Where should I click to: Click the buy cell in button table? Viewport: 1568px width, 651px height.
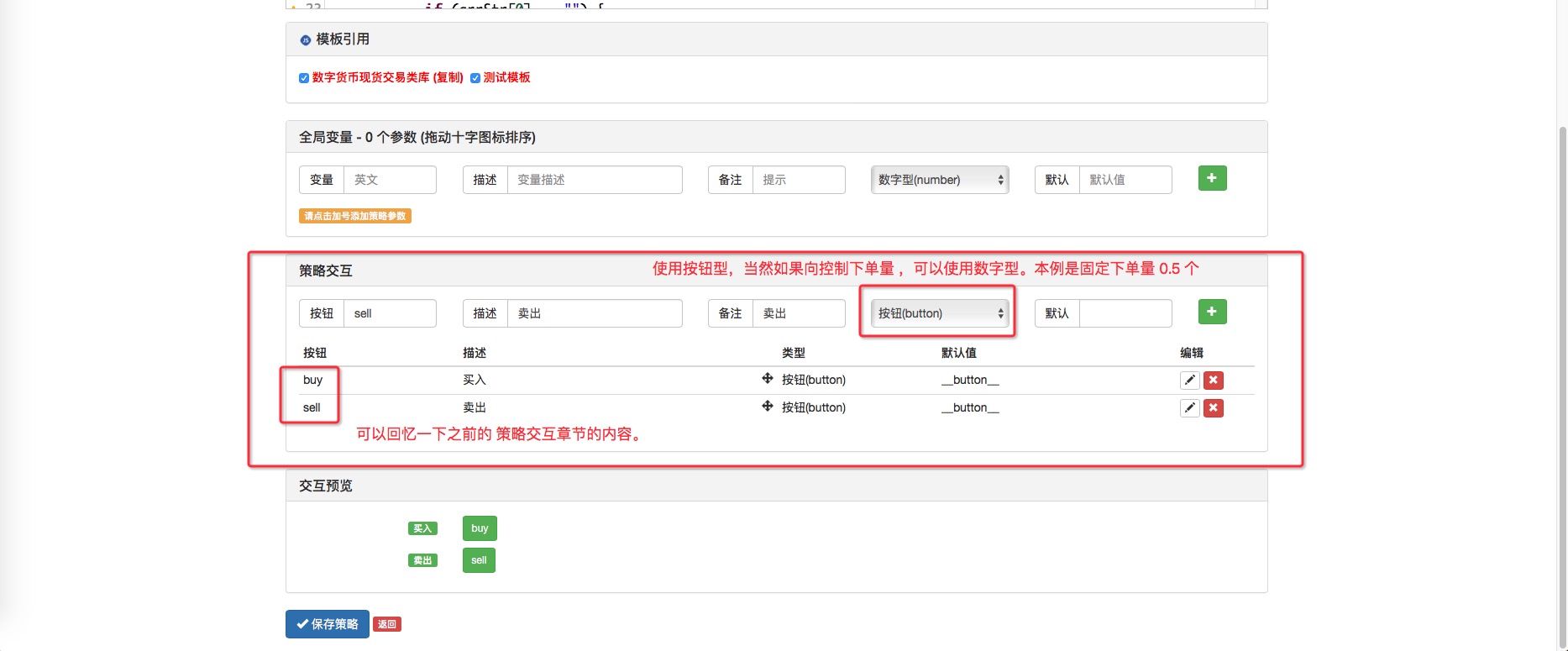pos(312,380)
